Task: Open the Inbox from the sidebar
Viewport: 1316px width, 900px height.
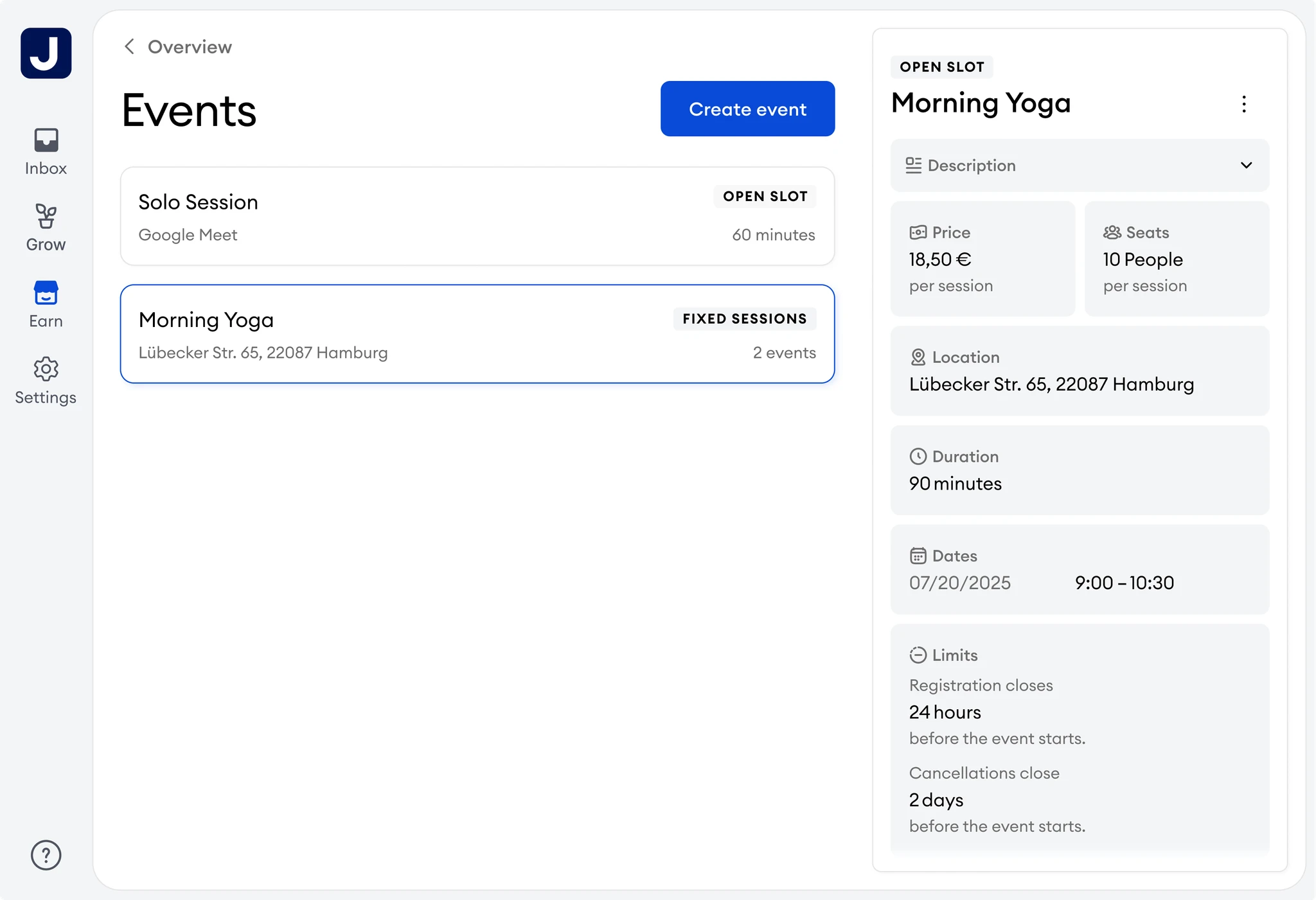Action: [46, 150]
